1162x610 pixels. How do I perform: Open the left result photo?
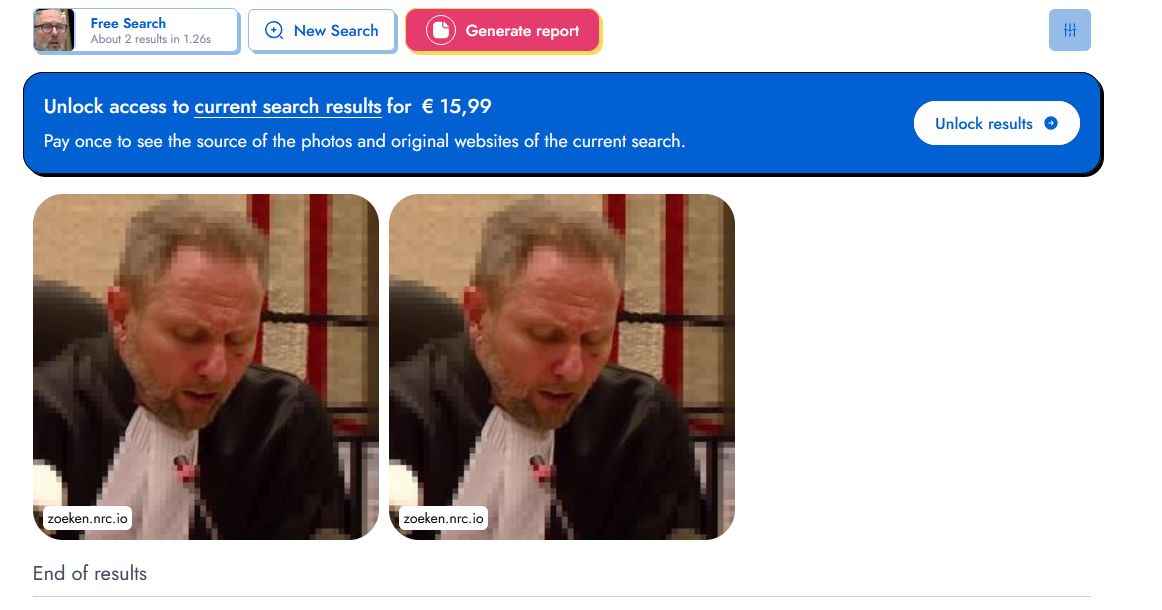coord(206,367)
